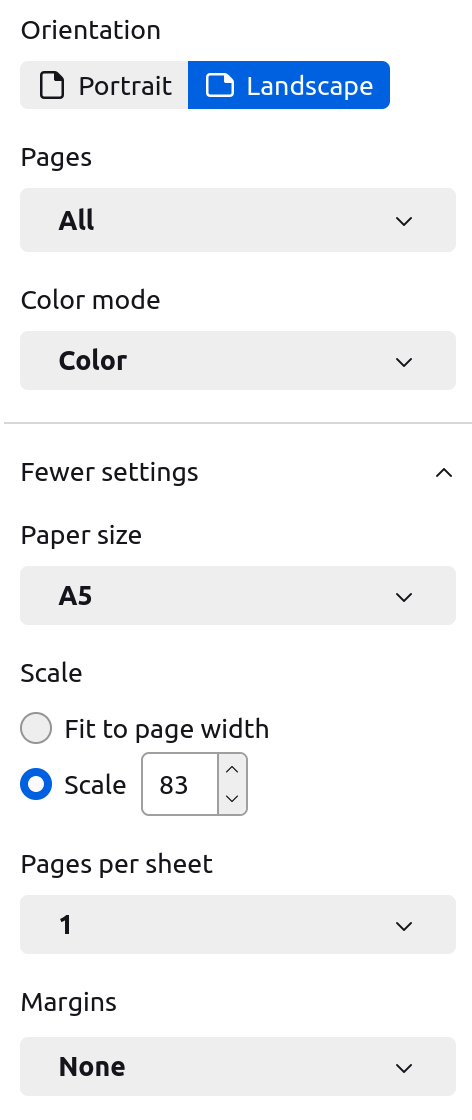Collapse settings with the Fewer settings chevron
472x1120 pixels.
click(x=444, y=473)
